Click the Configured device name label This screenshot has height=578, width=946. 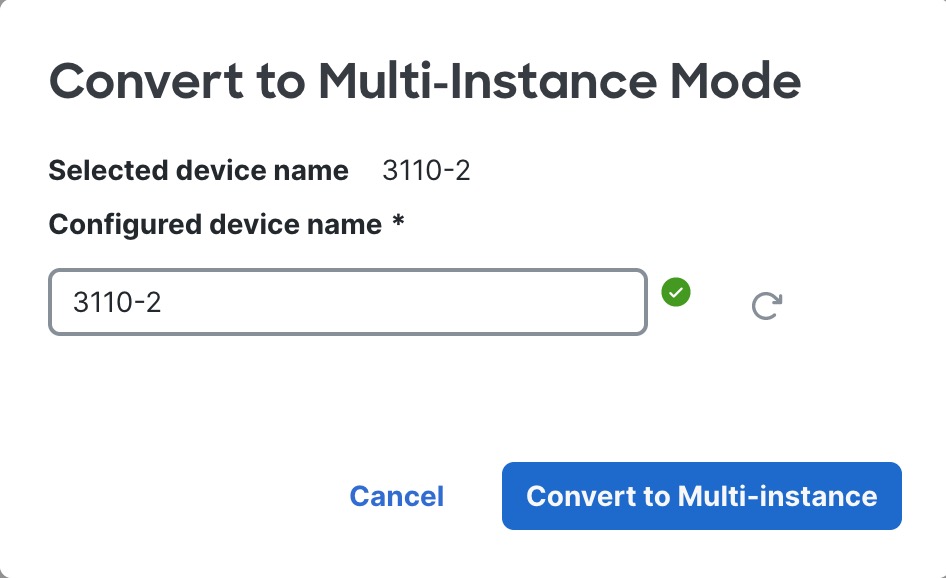point(215,224)
